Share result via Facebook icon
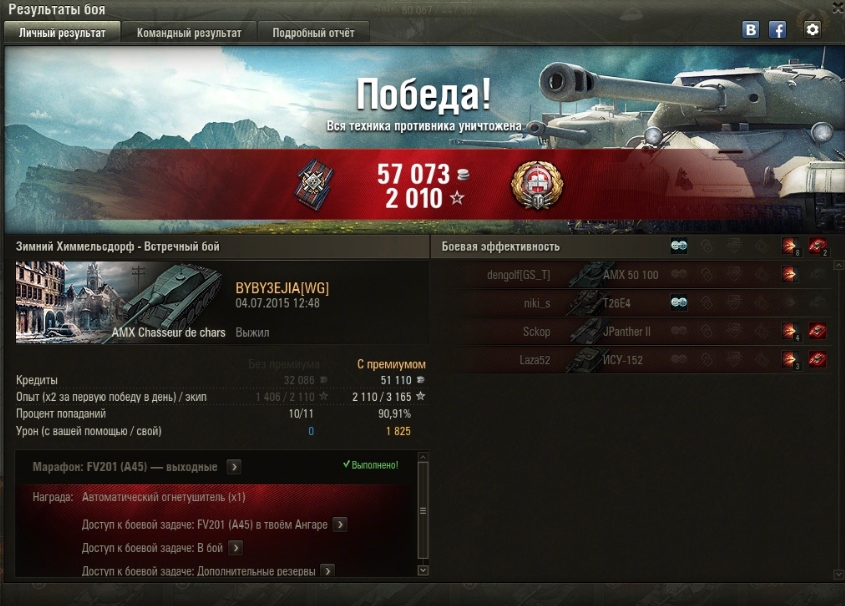Image resolution: width=845 pixels, height=606 pixels. click(x=777, y=29)
